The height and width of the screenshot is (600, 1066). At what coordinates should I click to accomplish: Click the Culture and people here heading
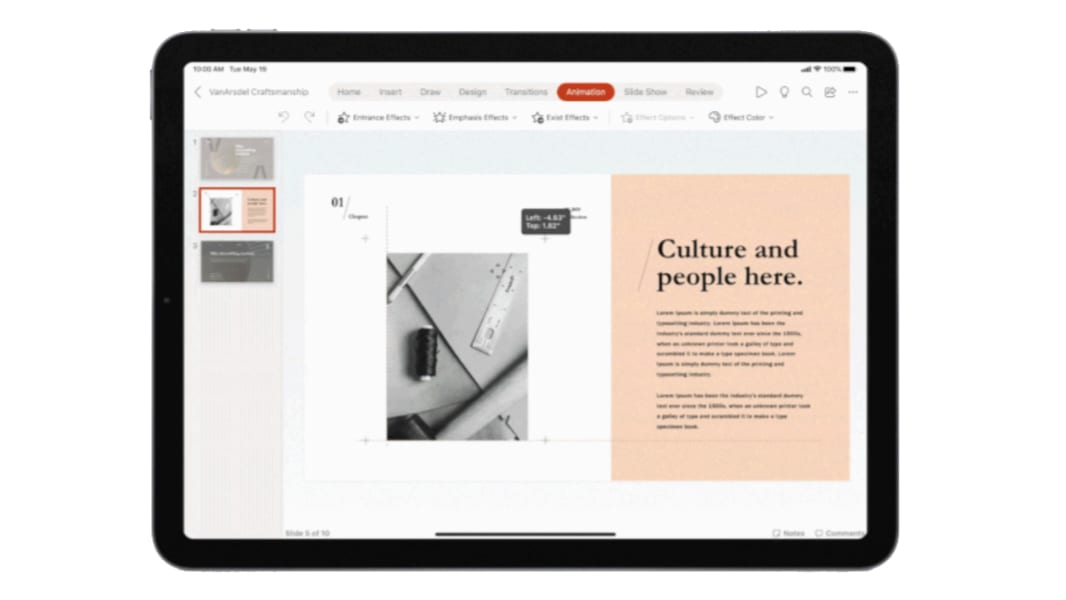coord(729,263)
